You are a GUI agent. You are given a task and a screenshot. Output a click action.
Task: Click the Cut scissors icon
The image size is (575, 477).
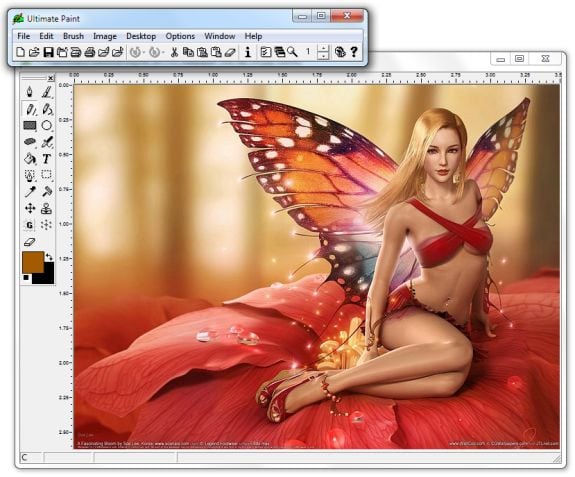(x=174, y=52)
